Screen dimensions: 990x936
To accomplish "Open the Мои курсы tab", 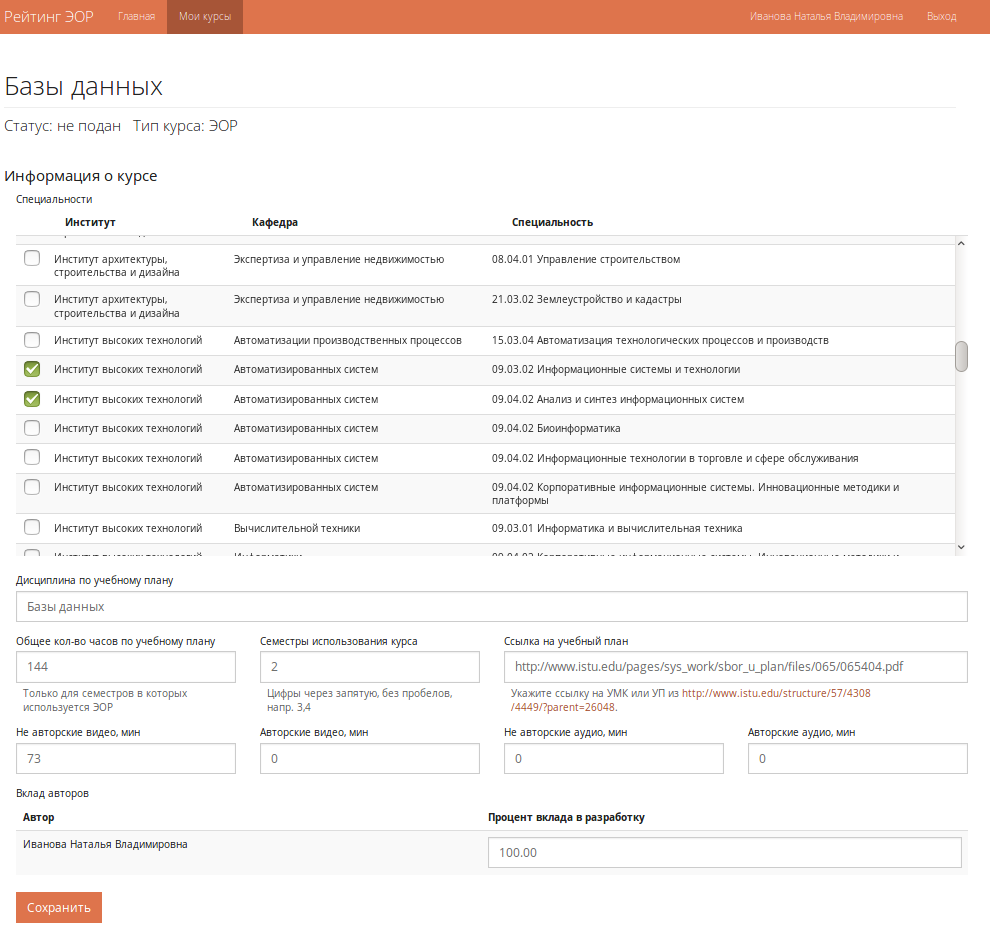I will pos(205,16).
